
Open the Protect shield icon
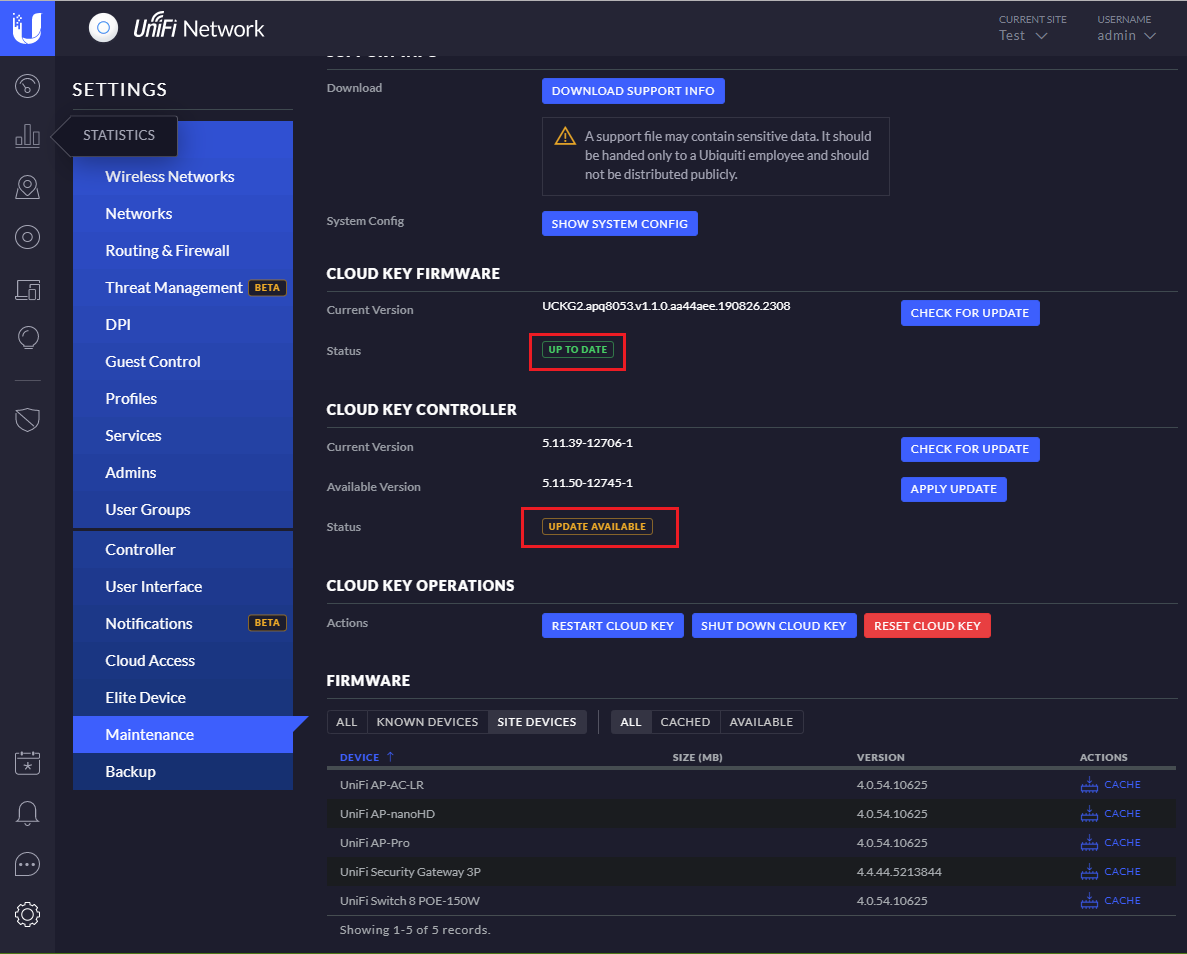[27, 419]
